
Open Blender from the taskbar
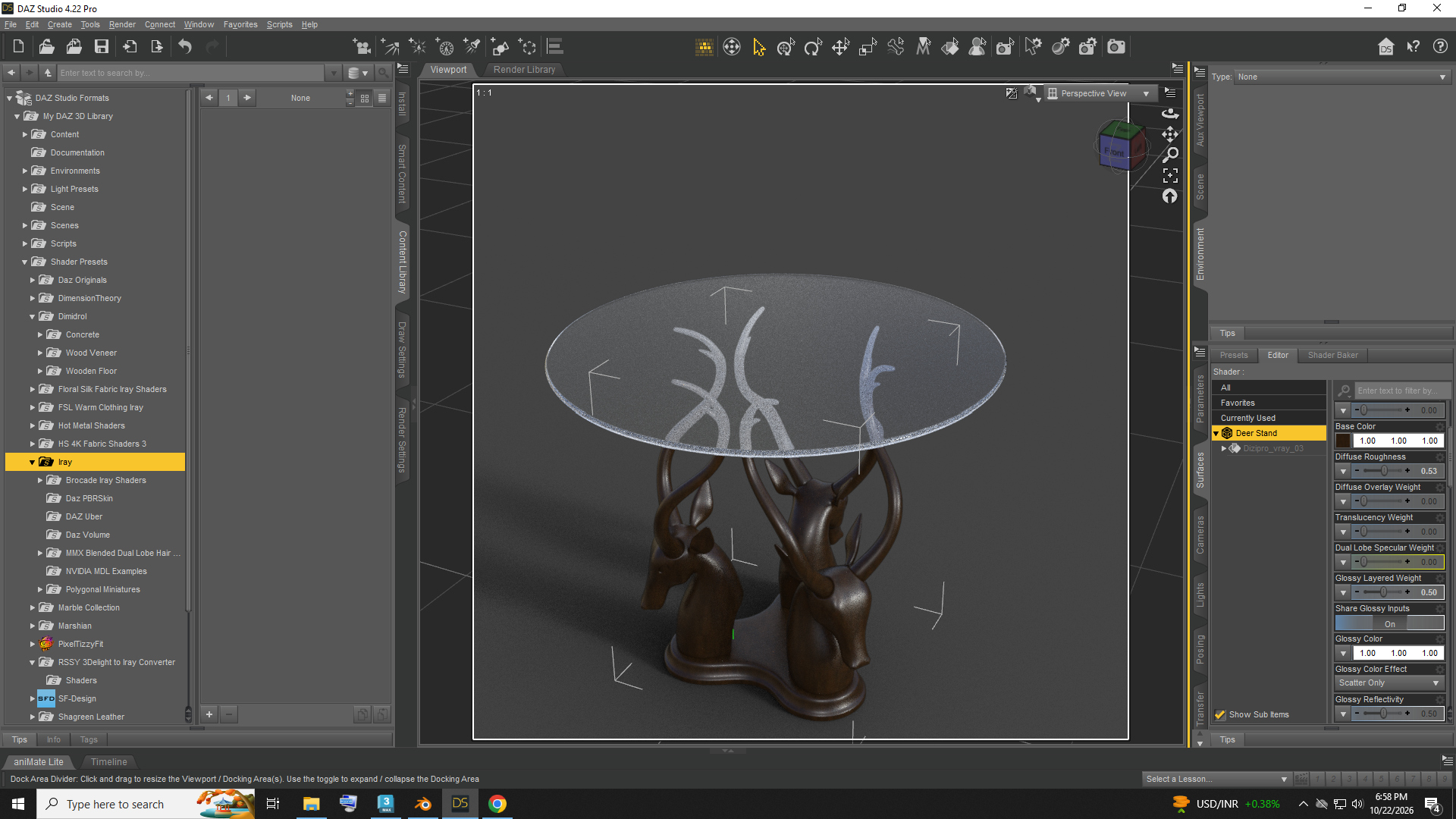pos(423,804)
